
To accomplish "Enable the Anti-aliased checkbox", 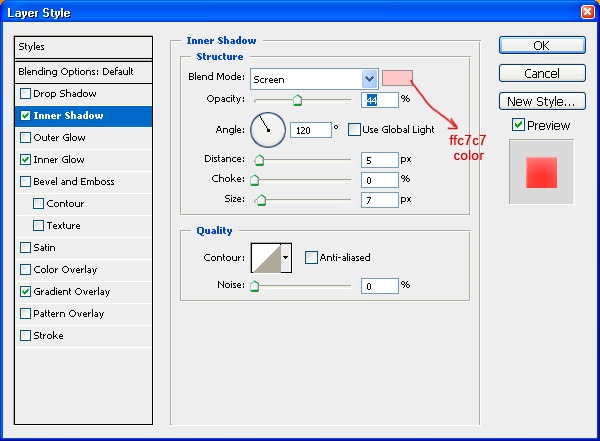I will coord(311,257).
